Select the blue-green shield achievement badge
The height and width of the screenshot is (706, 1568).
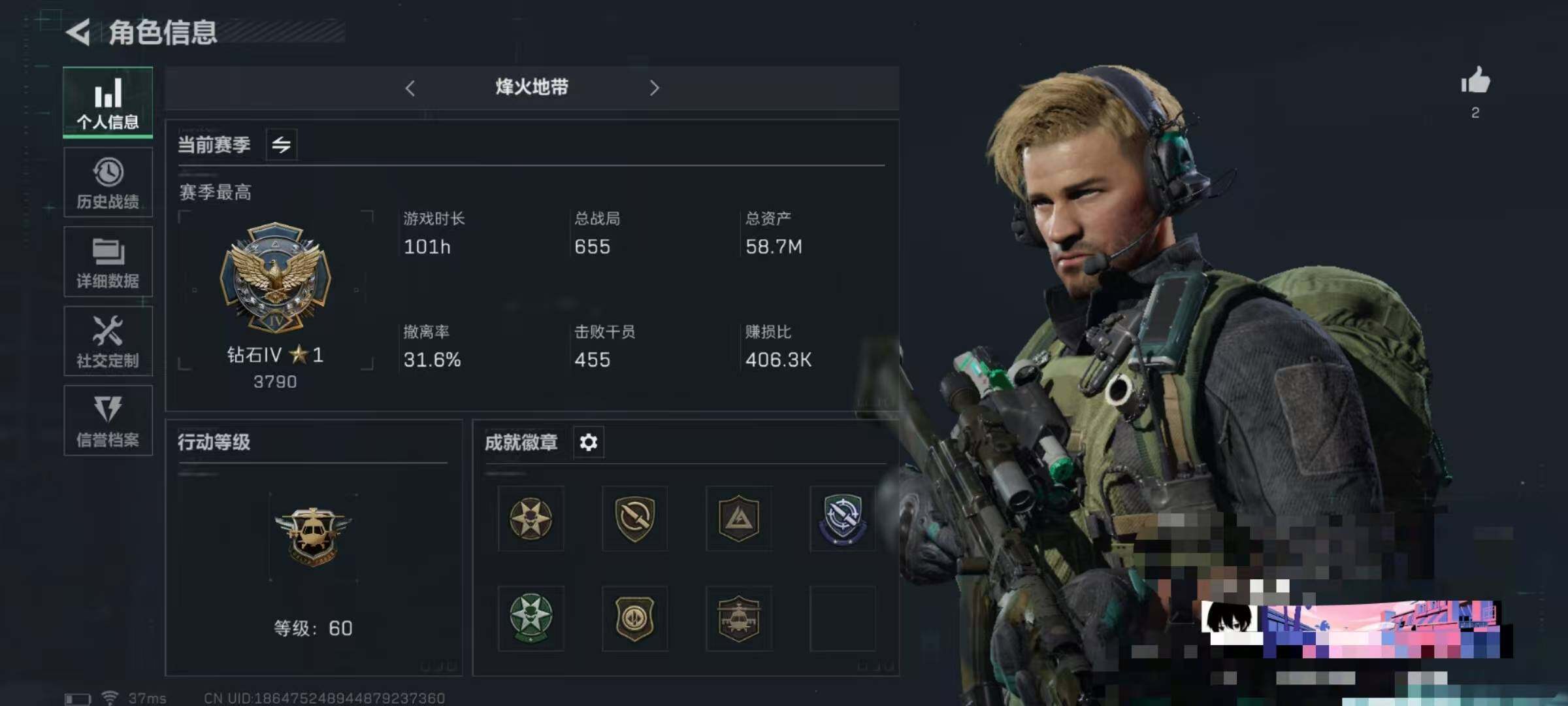[843, 518]
